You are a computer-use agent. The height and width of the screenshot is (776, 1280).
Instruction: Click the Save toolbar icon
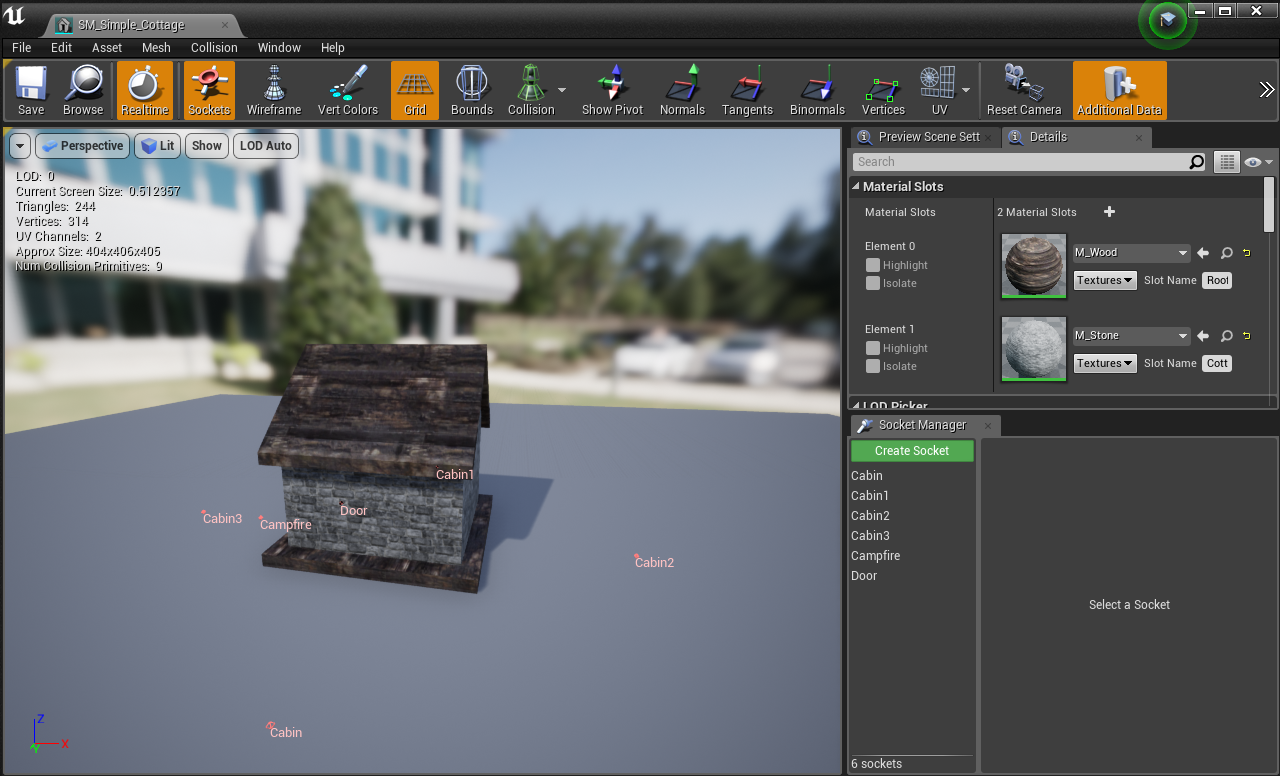pos(31,90)
